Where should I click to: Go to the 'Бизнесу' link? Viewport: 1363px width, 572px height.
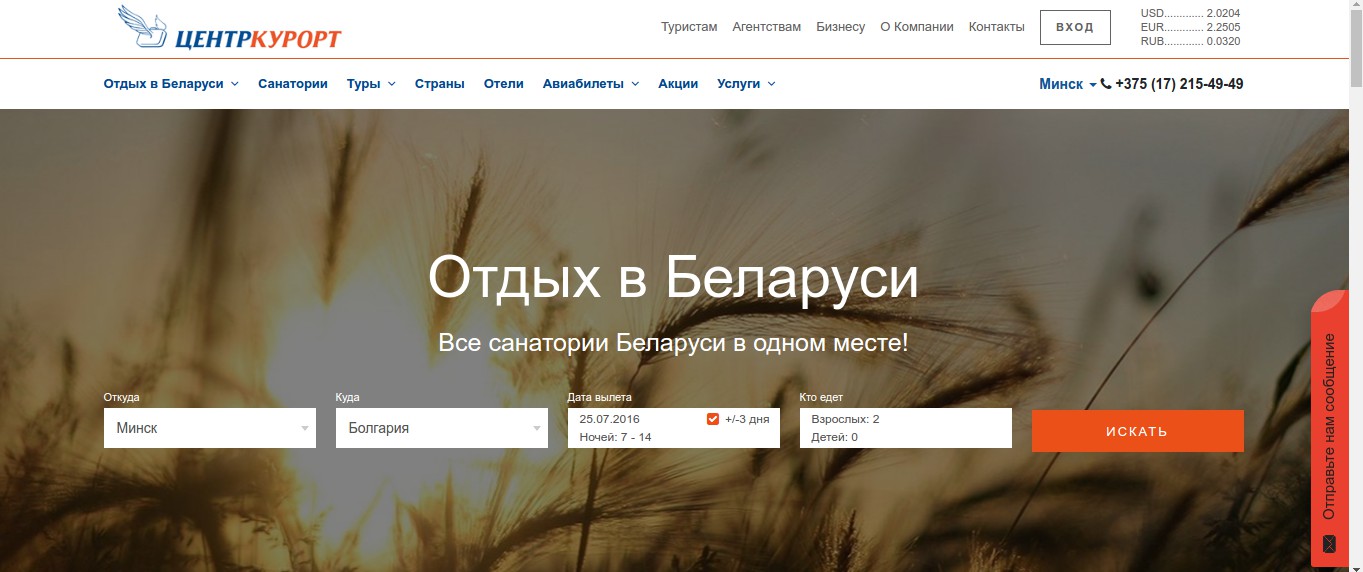tap(841, 27)
